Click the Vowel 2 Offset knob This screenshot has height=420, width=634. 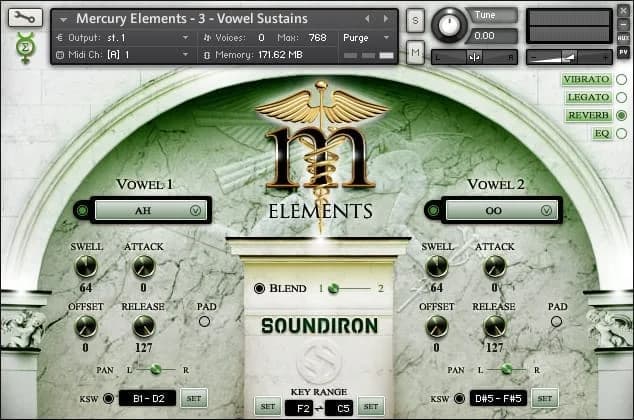[x=437, y=326]
